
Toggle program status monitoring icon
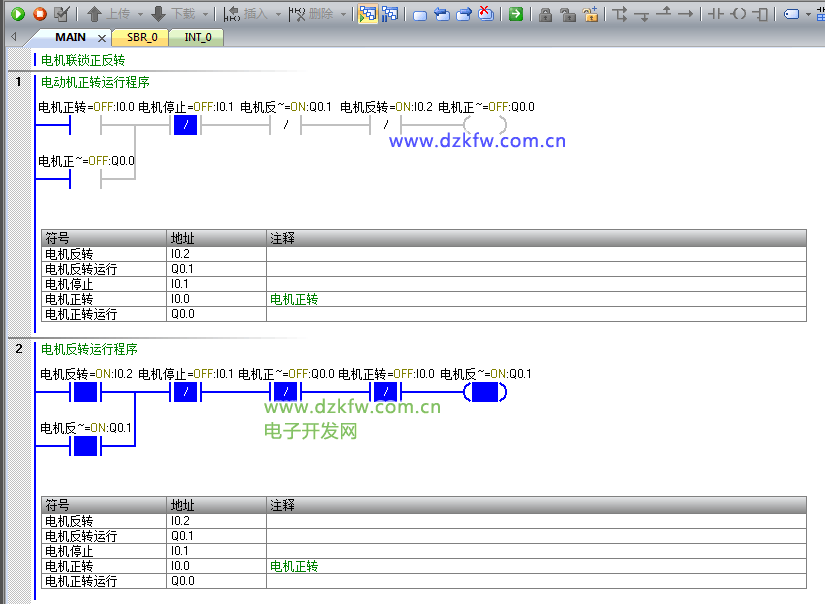coord(367,14)
